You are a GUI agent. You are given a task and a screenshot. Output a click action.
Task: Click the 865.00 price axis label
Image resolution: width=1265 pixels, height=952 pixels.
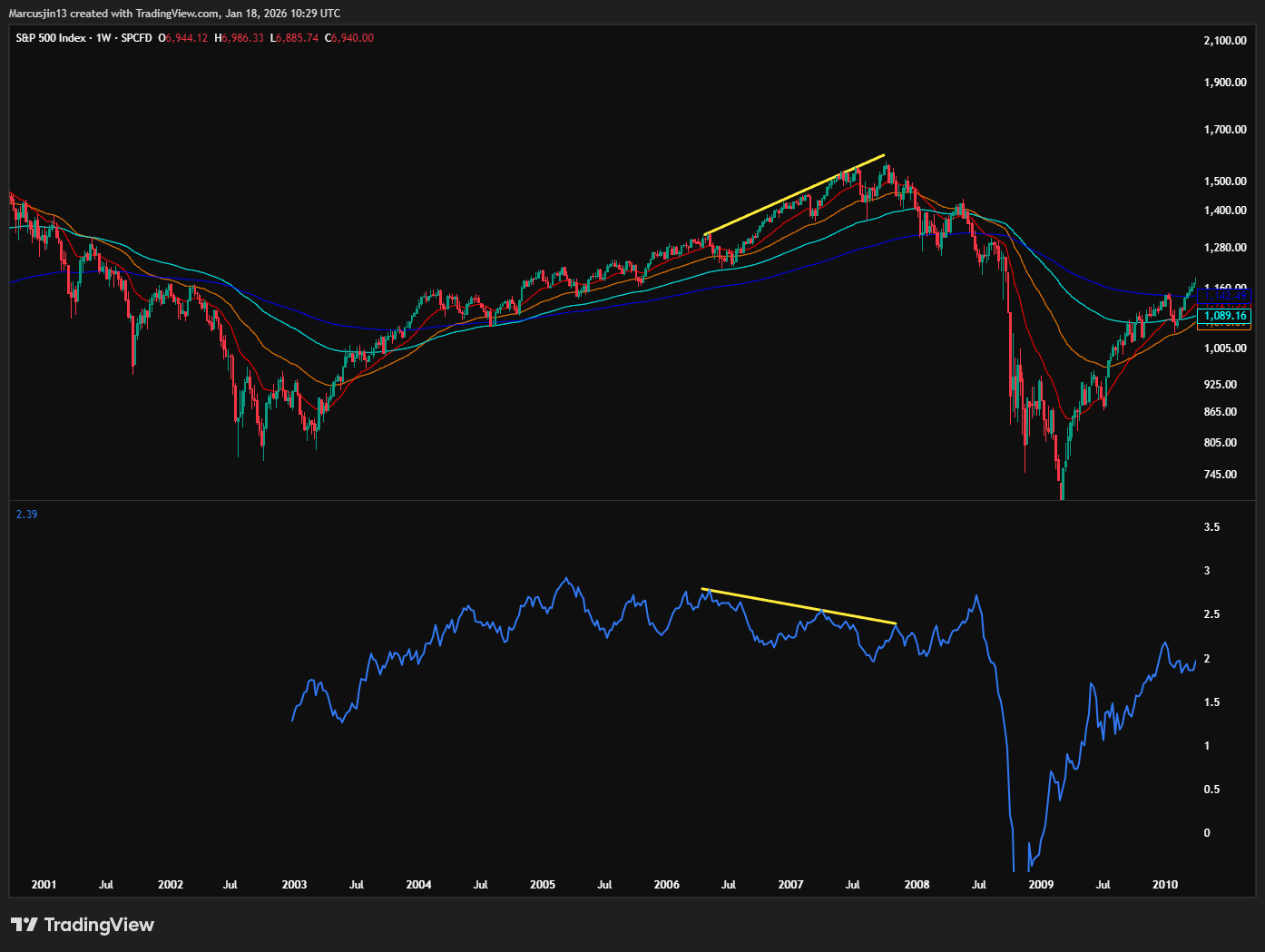coord(1221,412)
